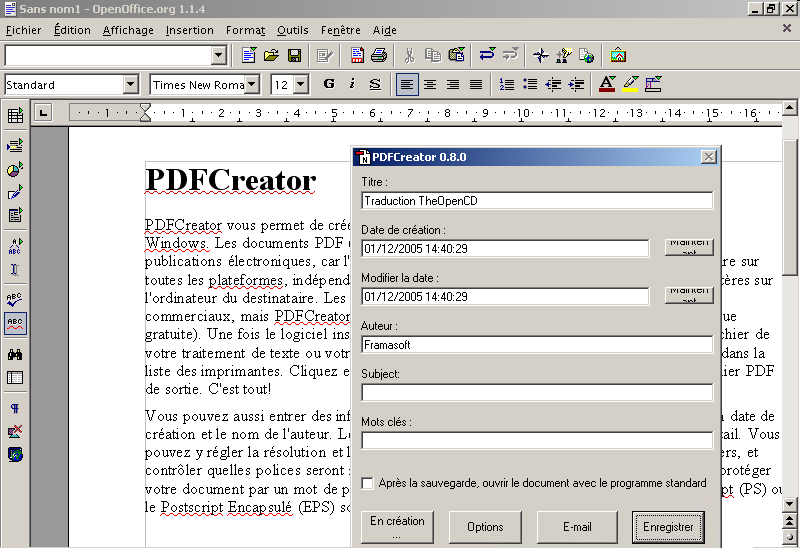The image size is (800, 548).
Task: Open font size 12 dropdown
Action: coord(301,84)
